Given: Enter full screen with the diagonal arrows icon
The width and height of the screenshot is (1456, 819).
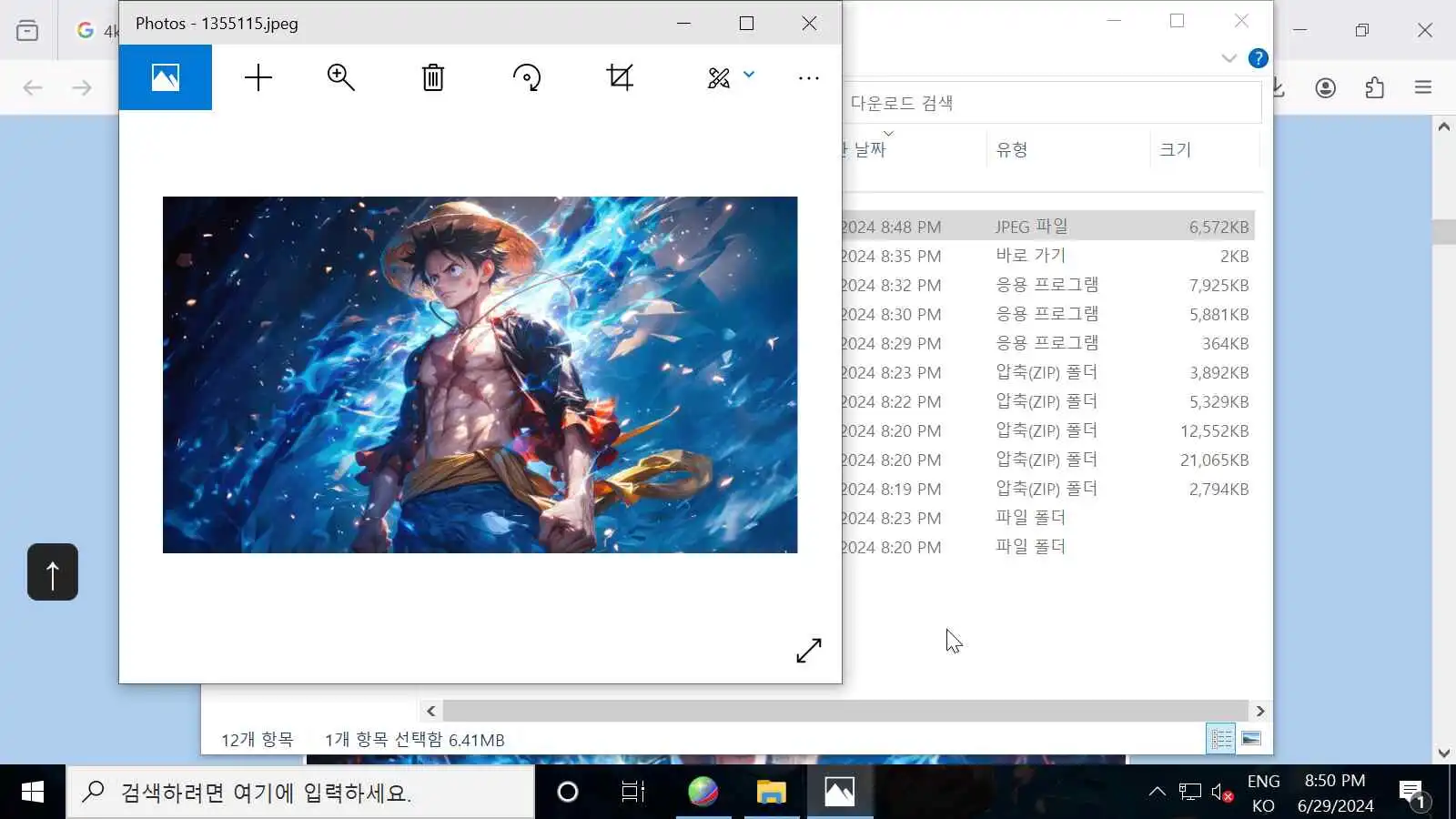Looking at the screenshot, I should (809, 650).
